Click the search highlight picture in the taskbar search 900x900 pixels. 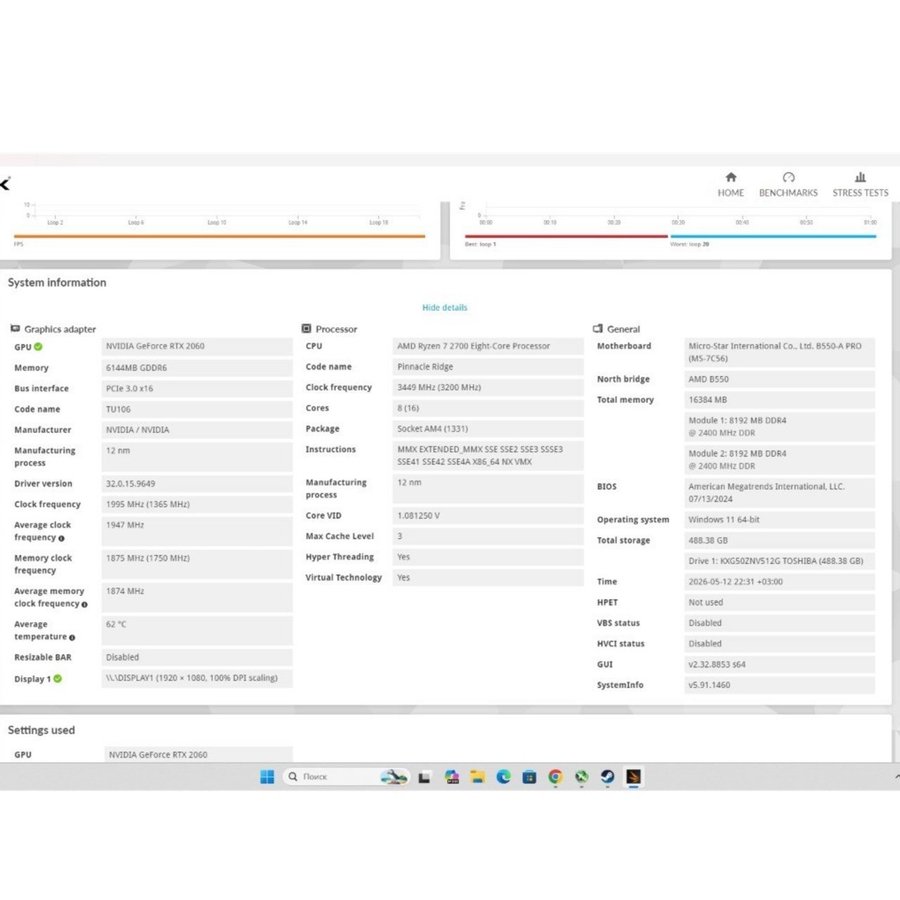pos(394,777)
